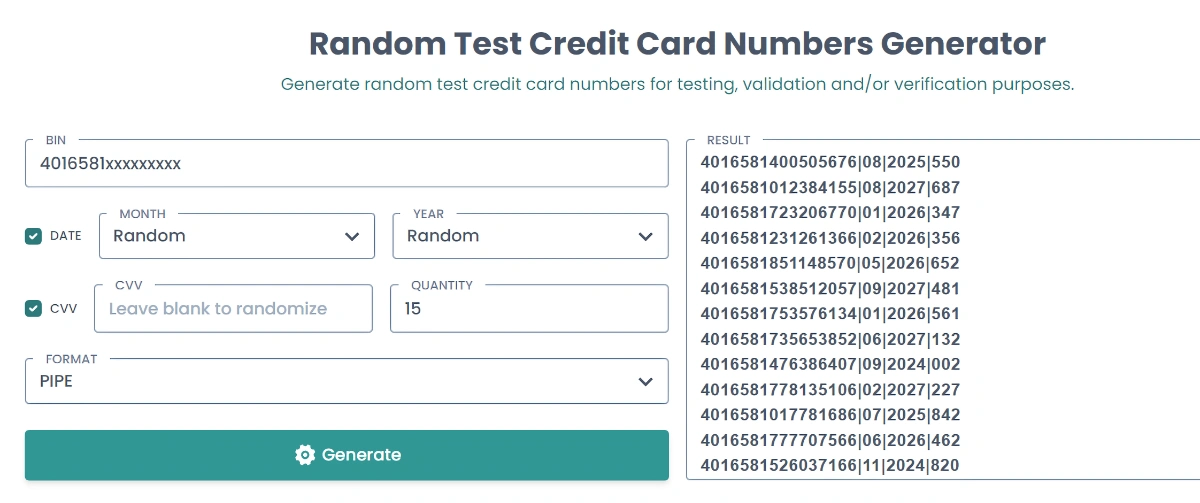
Task: Click the Random Test Credit Card Numbers Generator heading
Action: tap(677, 44)
